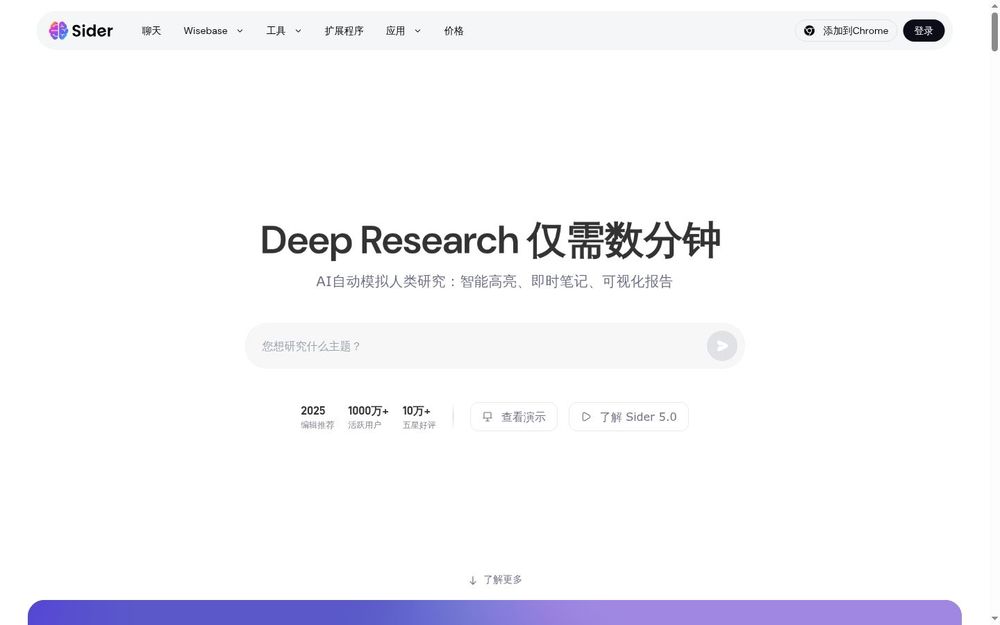This screenshot has height=625, width=1000.
Task: Click the 了解更多 link
Action: (503, 580)
